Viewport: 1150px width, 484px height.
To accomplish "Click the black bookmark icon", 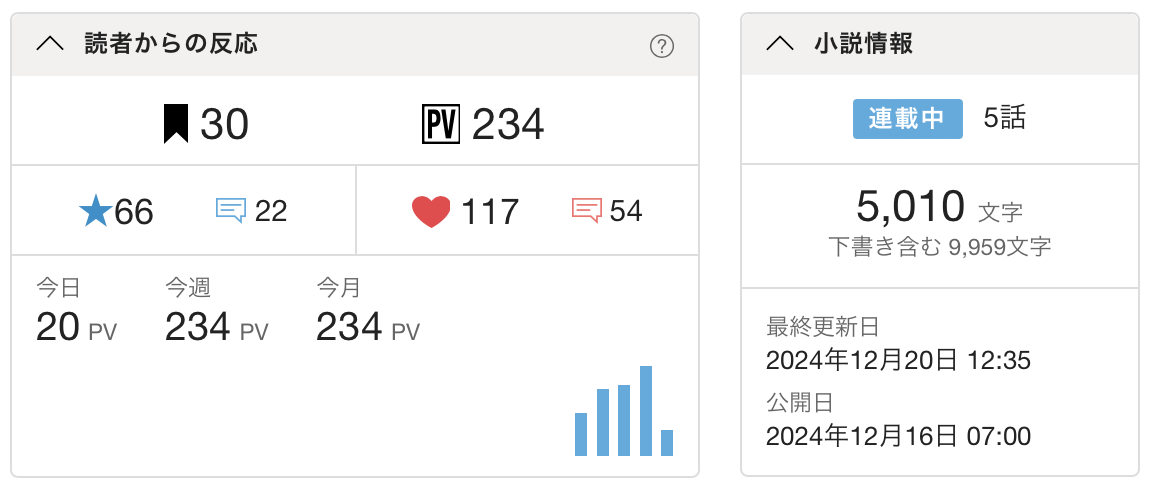I will [x=176, y=124].
